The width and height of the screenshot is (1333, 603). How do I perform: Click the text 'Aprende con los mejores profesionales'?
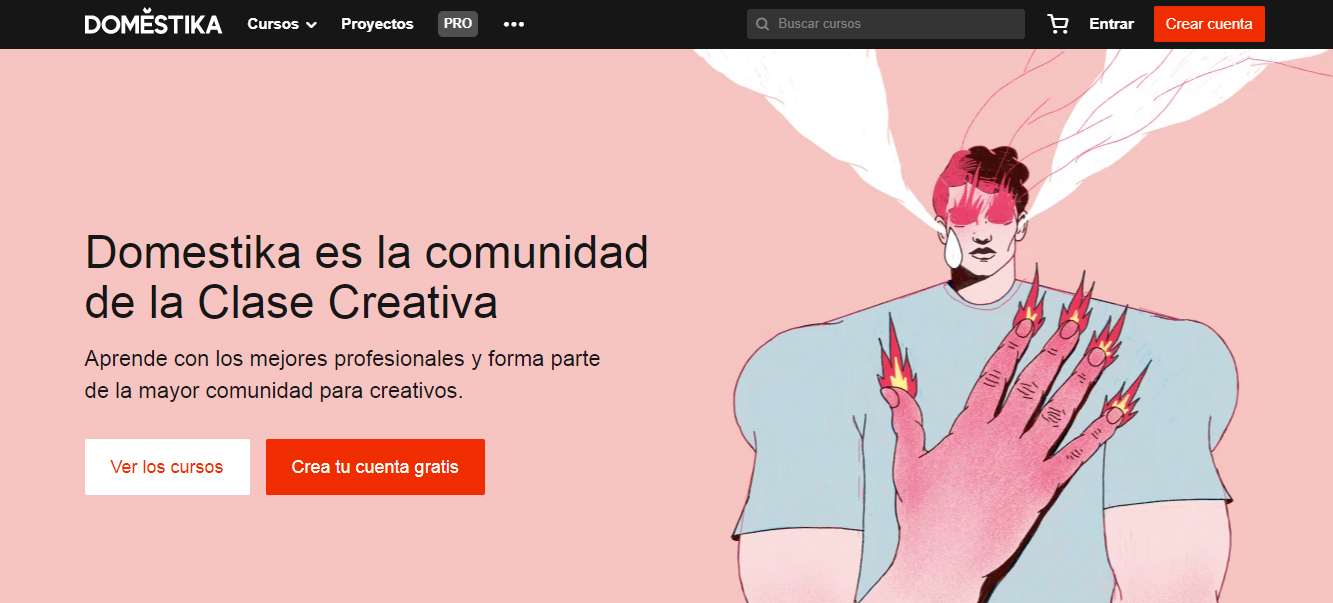(275, 358)
